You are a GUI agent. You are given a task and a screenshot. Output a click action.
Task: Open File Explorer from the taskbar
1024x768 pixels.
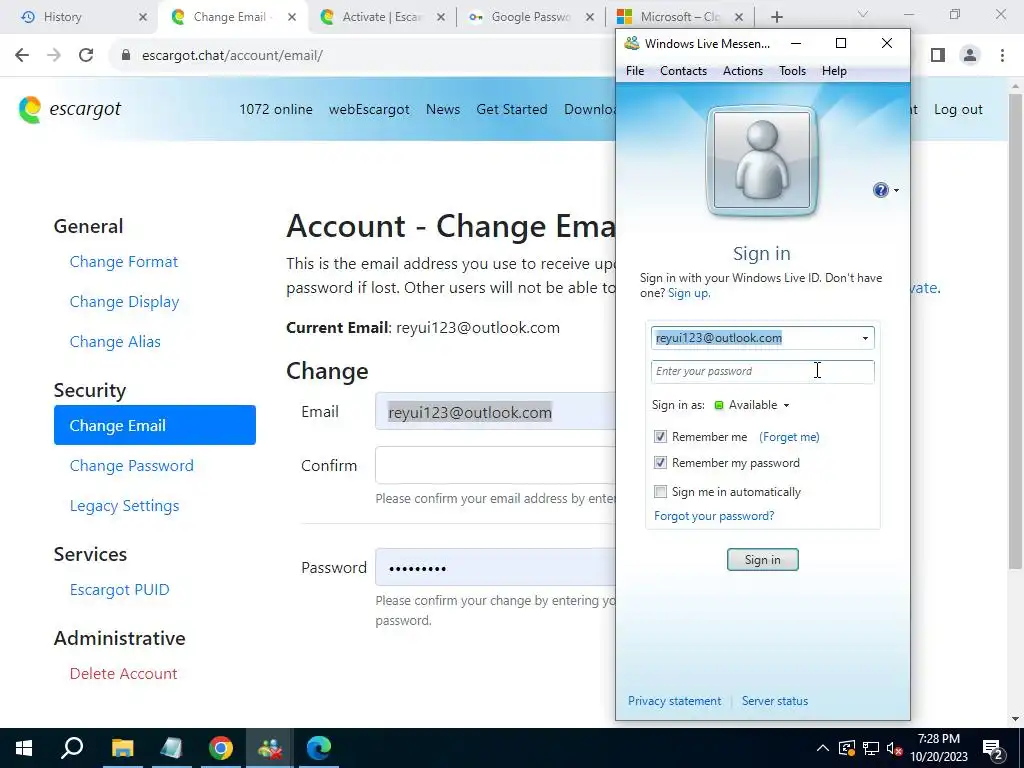(x=122, y=748)
